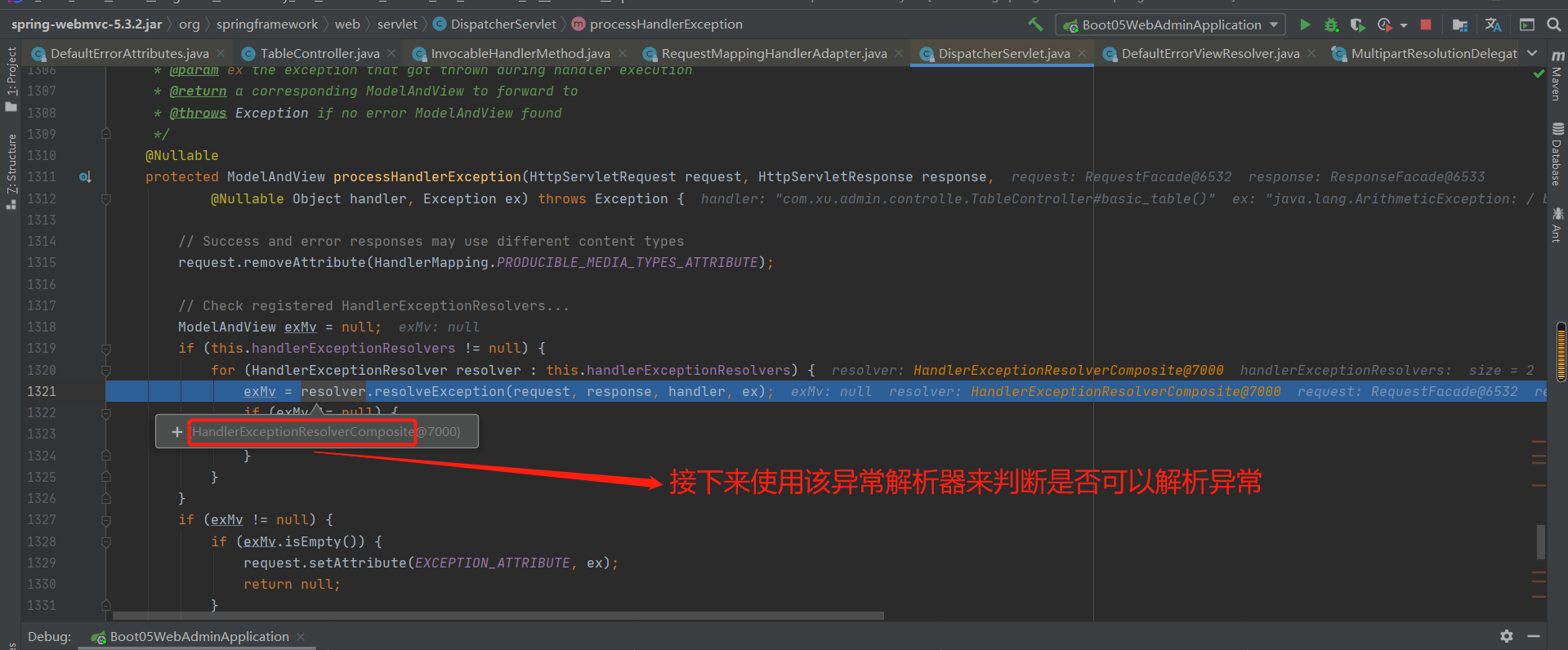The width and height of the screenshot is (1568, 650).
Task: Click the green inspection checkmark indicator
Action: (x=1539, y=74)
